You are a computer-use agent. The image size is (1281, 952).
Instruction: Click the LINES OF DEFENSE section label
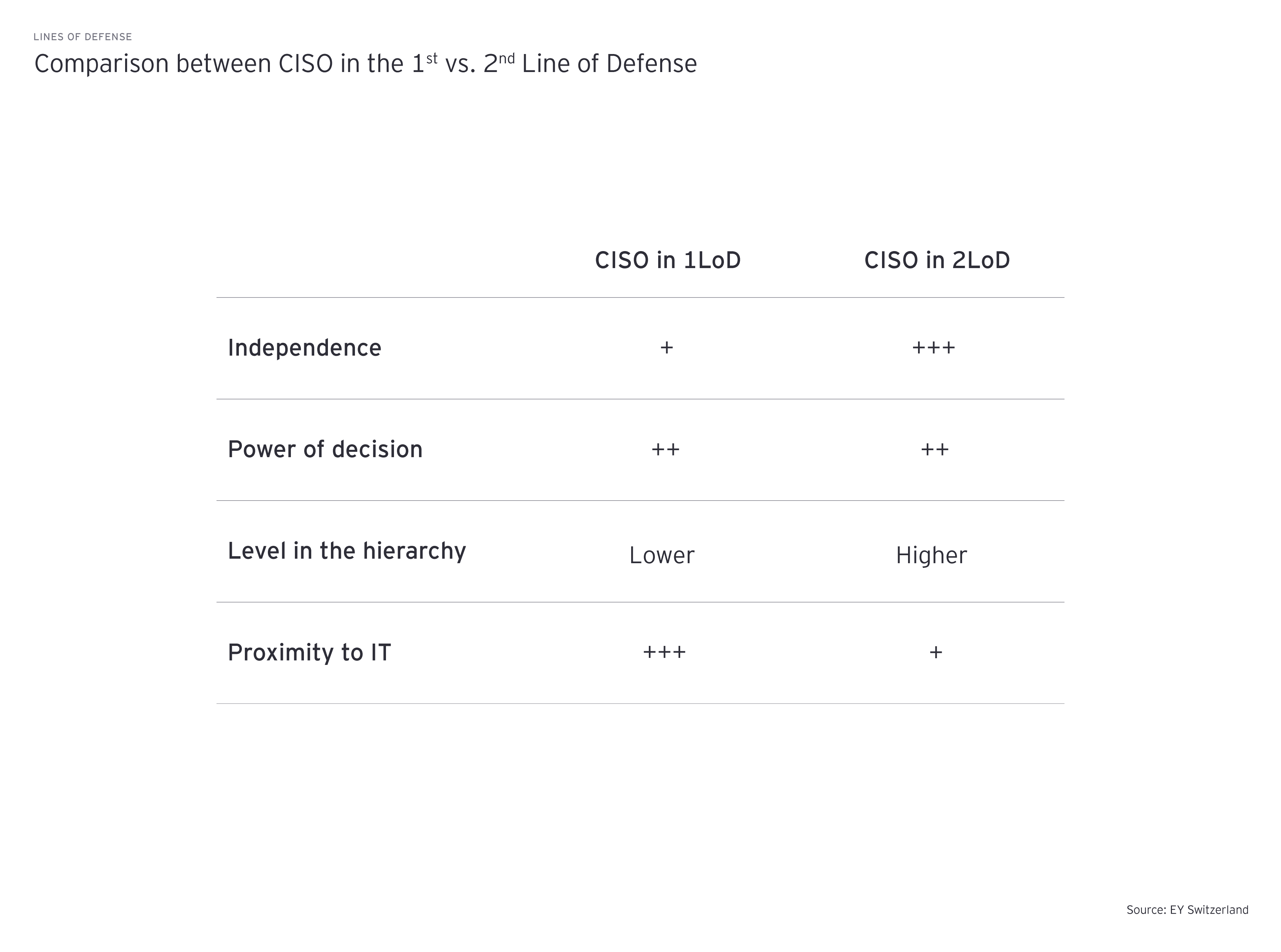pyautogui.click(x=82, y=37)
